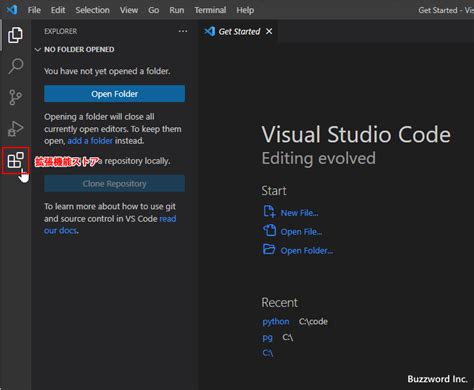Follow the add a folder link
The width and height of the screenshot is (474, 390).
coord(90,141)
